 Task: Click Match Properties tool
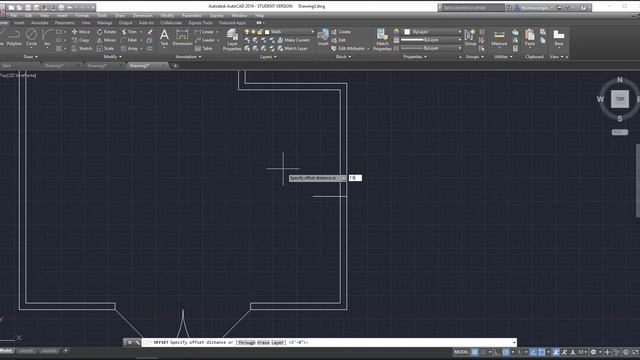click(x=382, y=40)
